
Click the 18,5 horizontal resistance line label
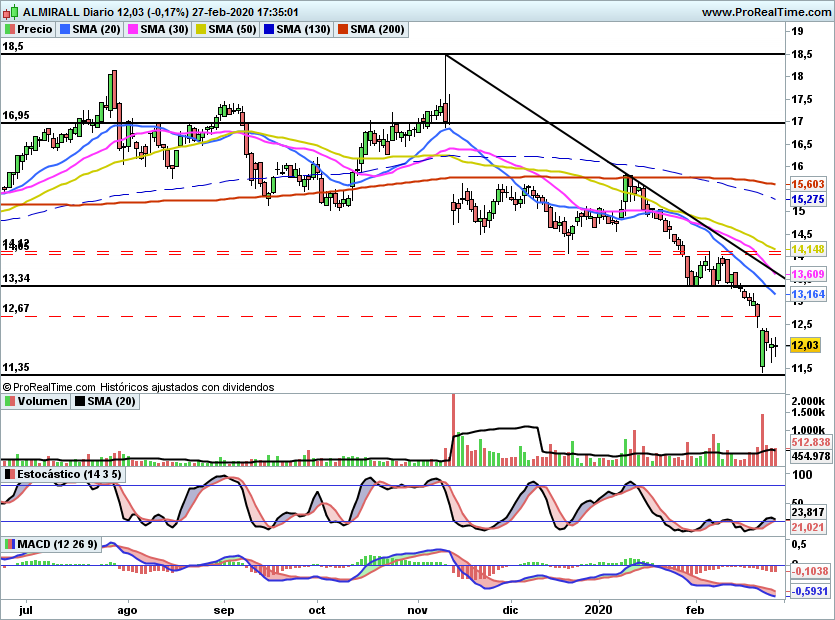coord(13,46)
